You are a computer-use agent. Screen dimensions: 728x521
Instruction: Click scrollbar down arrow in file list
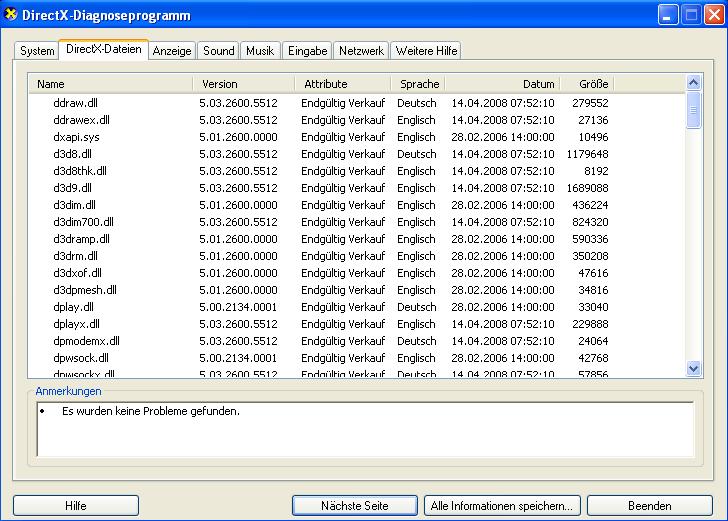tap(693, 369)
